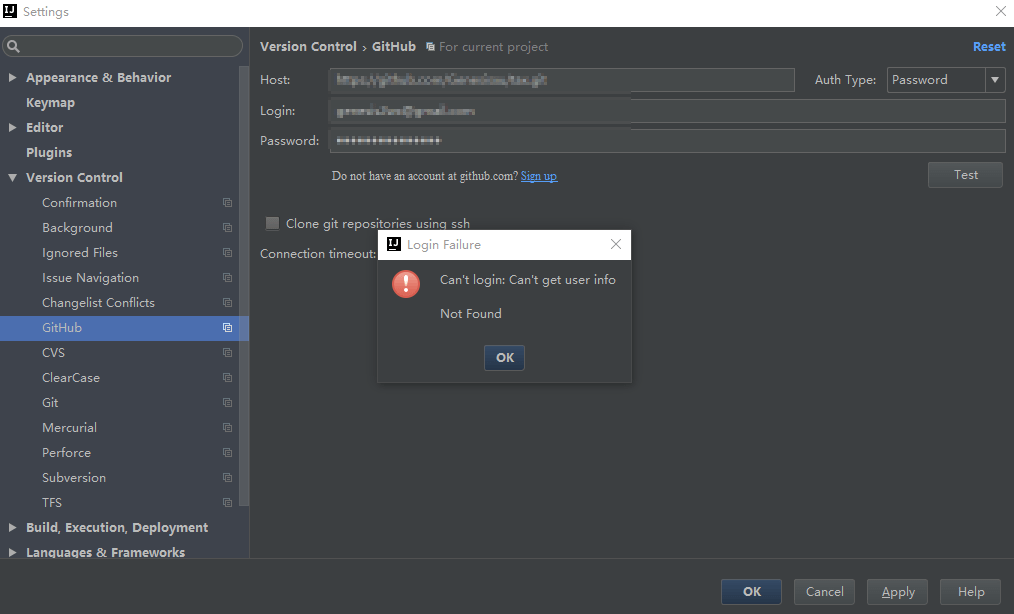The width and height of the screenshot is (1014, 614).
Task: Click the per-project settings icon beside Git
Action: point(230,402)
